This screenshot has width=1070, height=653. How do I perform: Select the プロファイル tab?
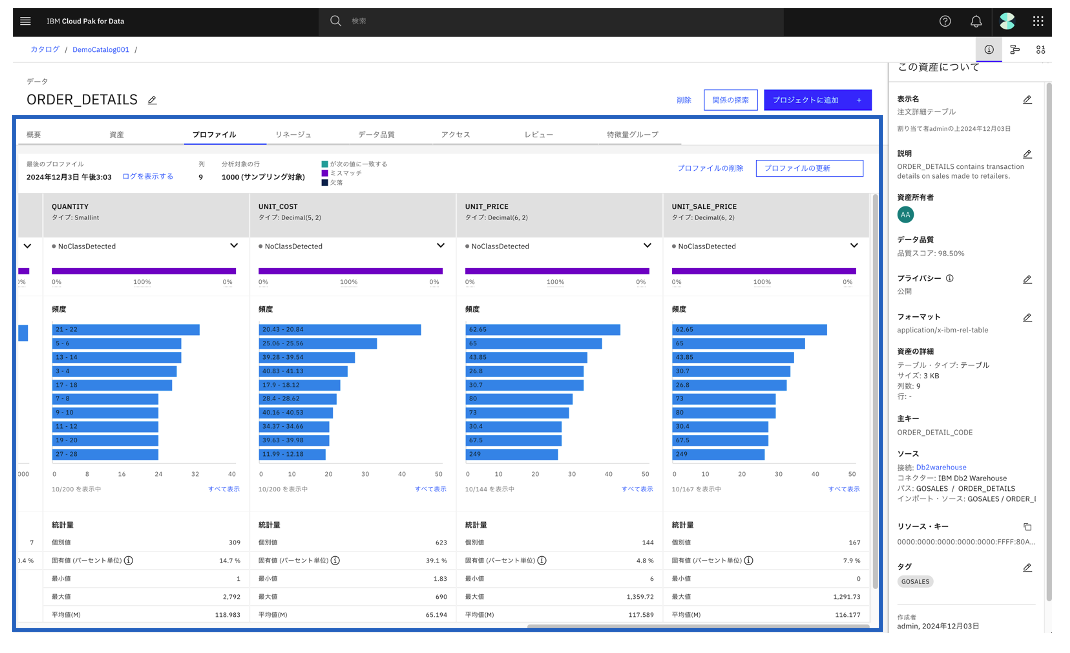click(x=214, y=134)
